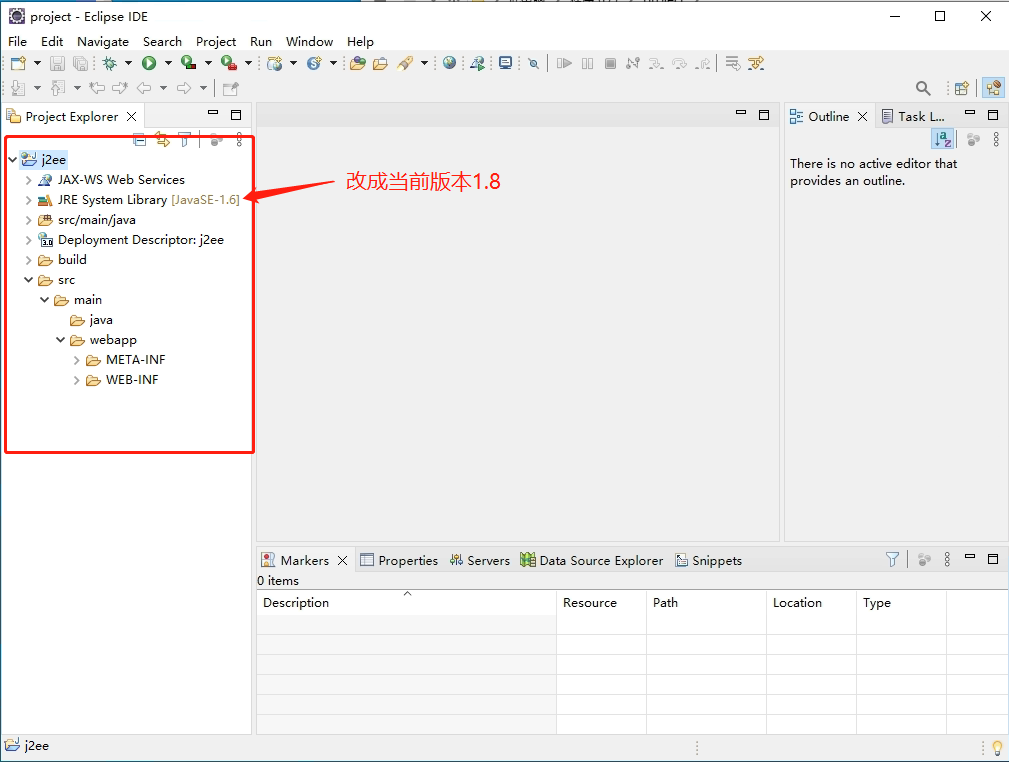1009x762 pixels.
Task: Open the File menu
Action: (17, 41)
